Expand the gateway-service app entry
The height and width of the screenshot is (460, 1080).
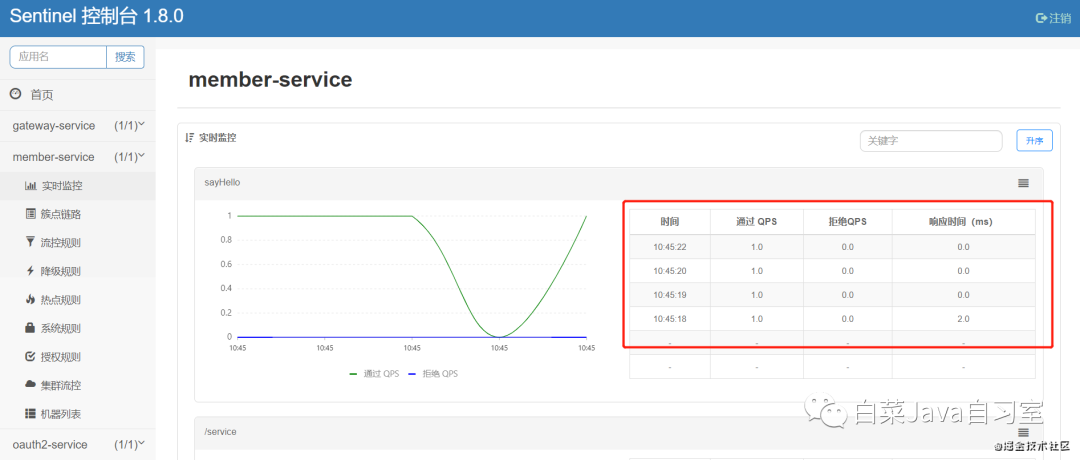pos(77,126)
